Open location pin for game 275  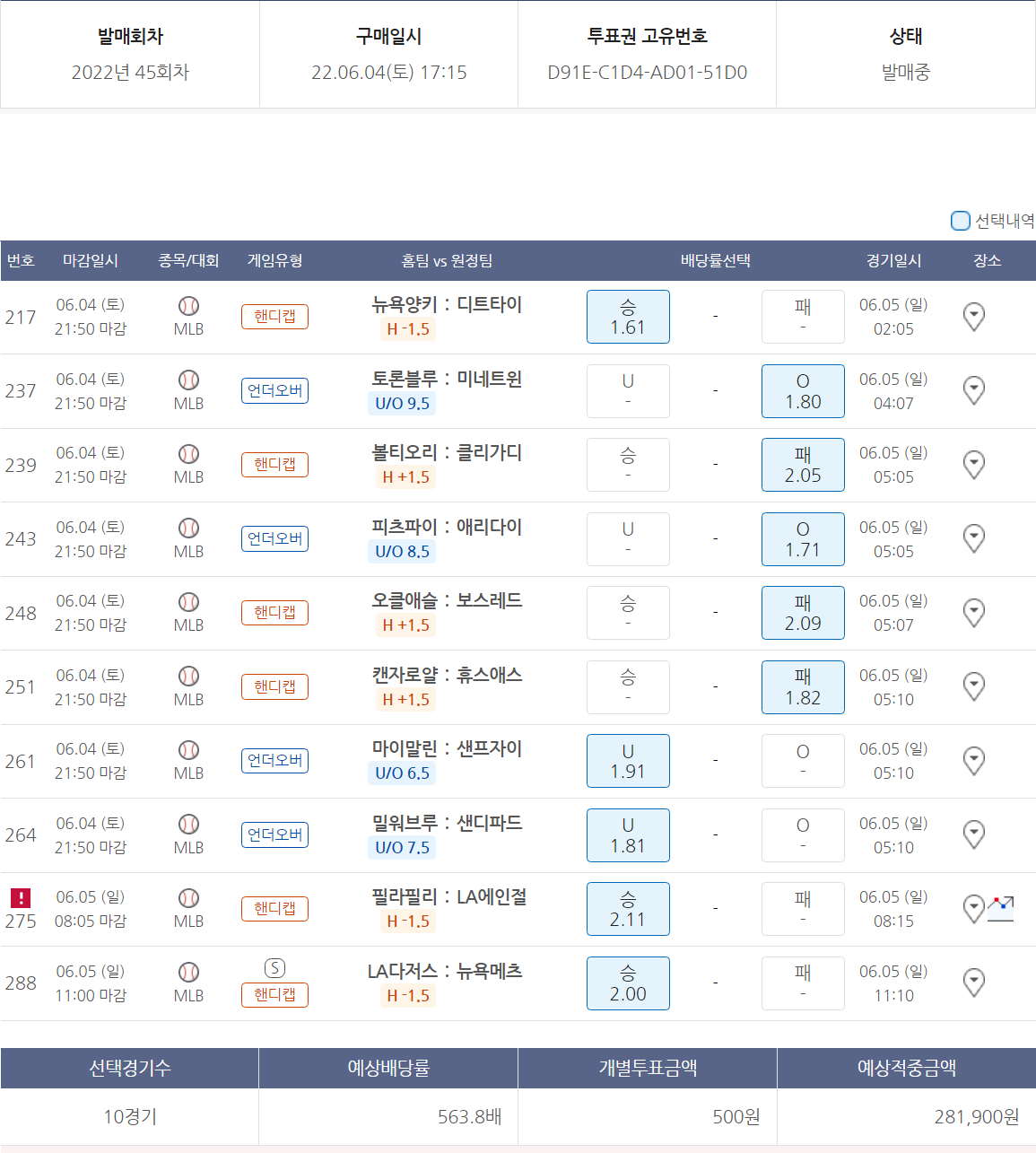click(974, 909)
